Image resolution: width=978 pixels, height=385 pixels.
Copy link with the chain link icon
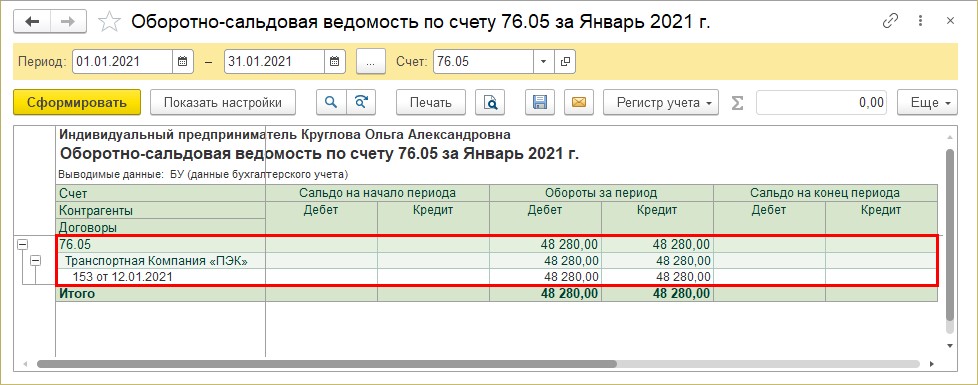tap(890, 21)
